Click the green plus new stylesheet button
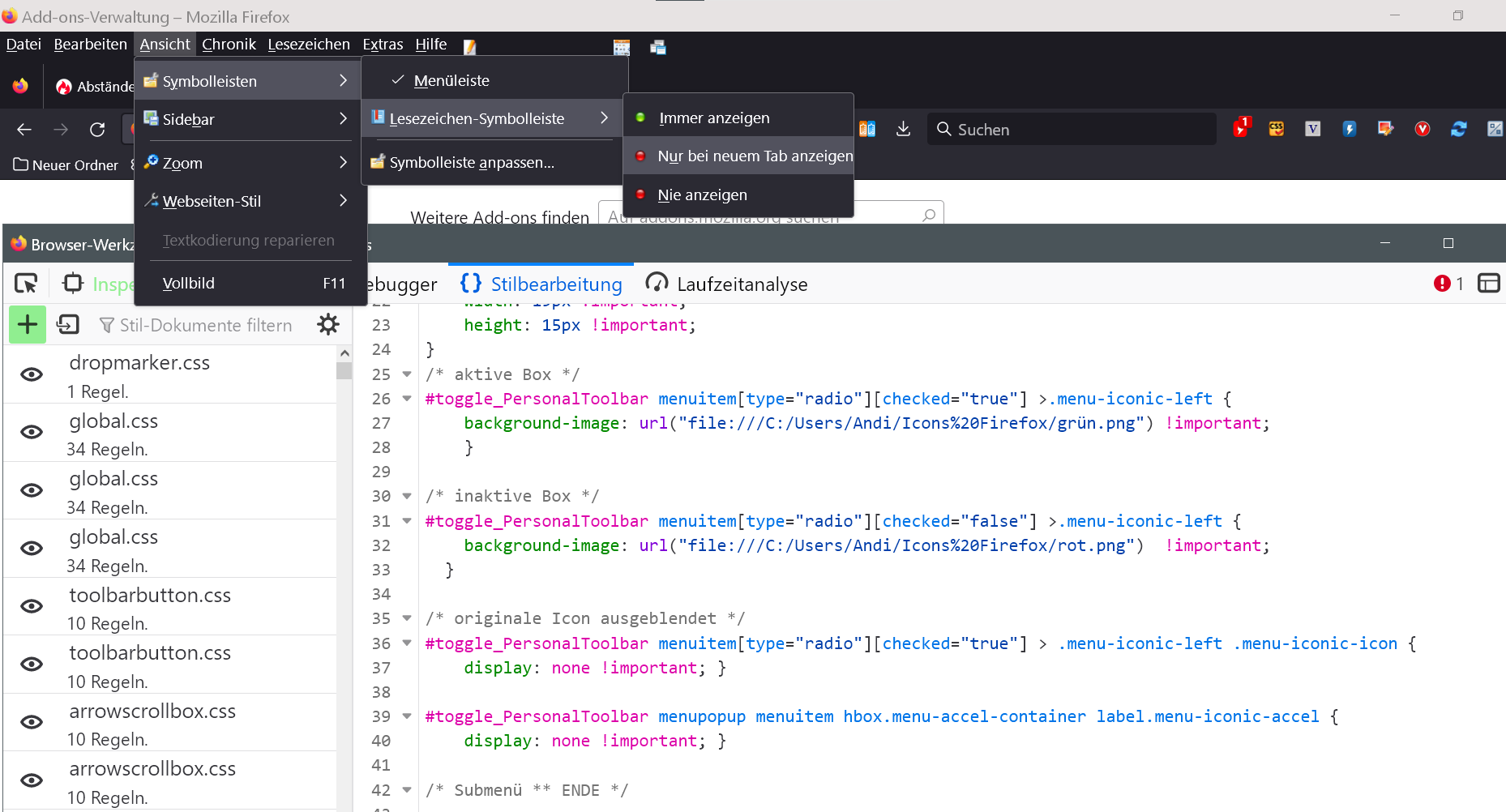This screenshot has height=812, width=1506. (28, 325)
